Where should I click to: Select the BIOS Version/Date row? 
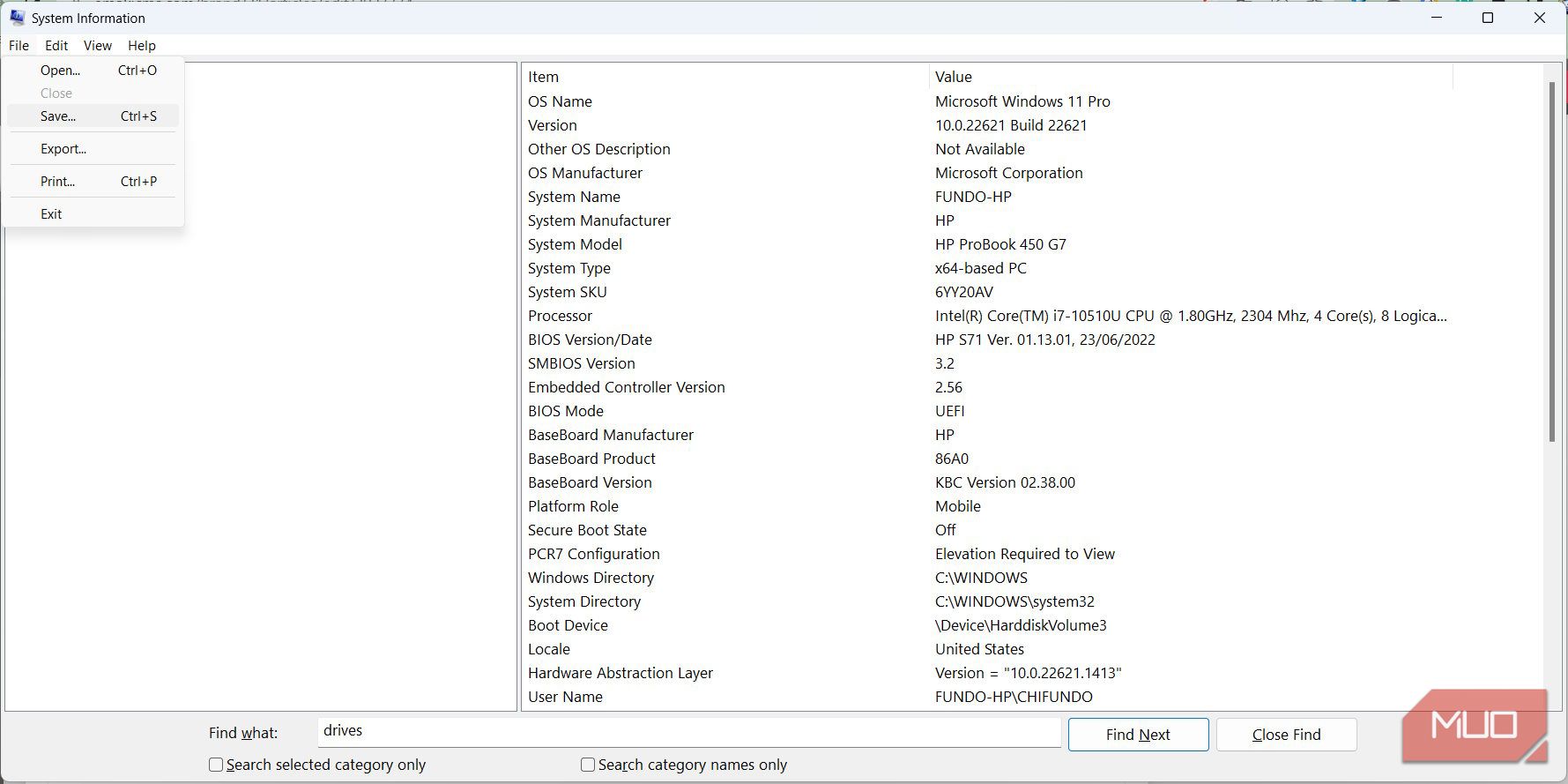click(987, 340)
